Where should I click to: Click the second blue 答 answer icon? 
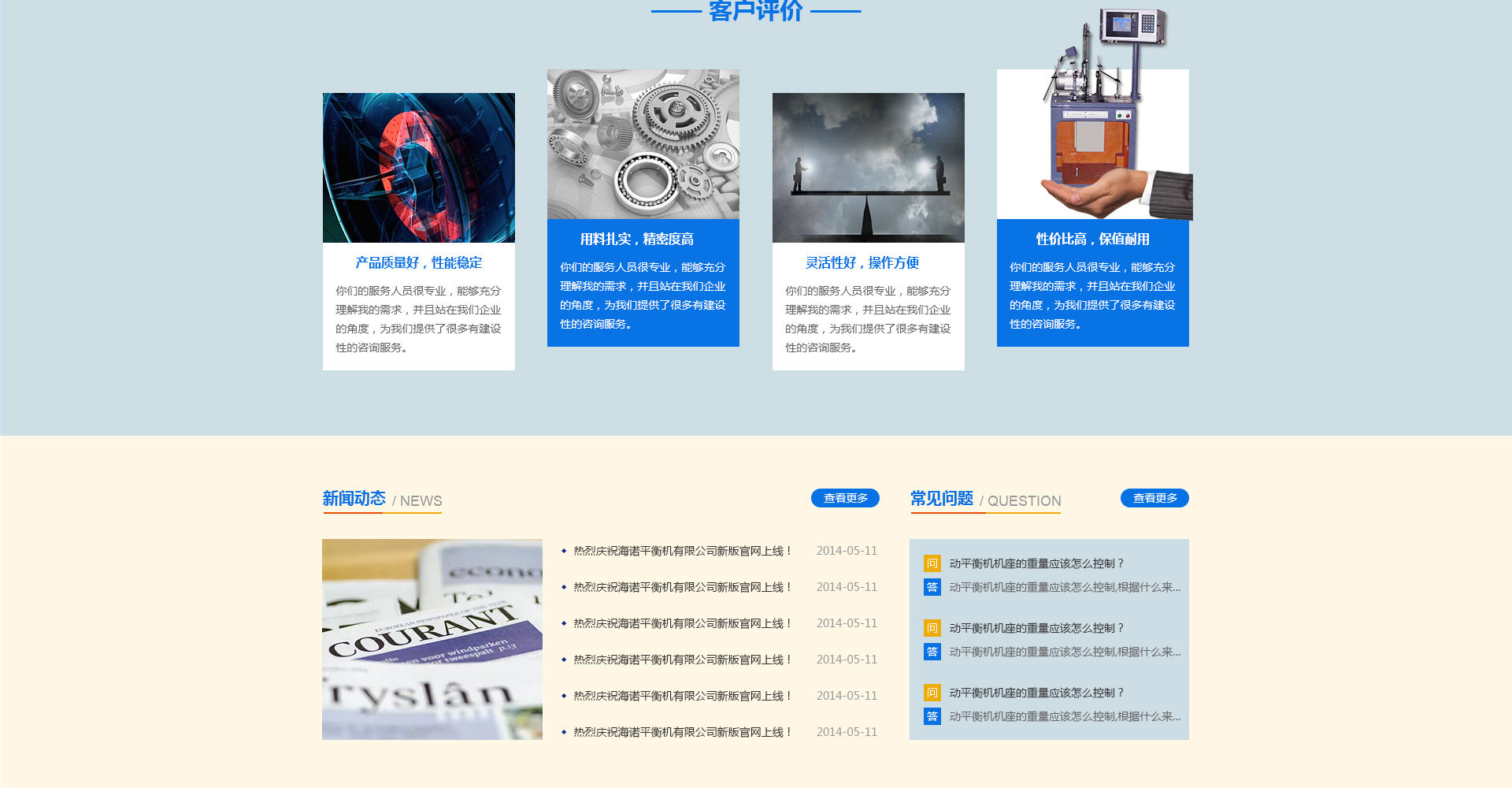(x=932, y=652)
